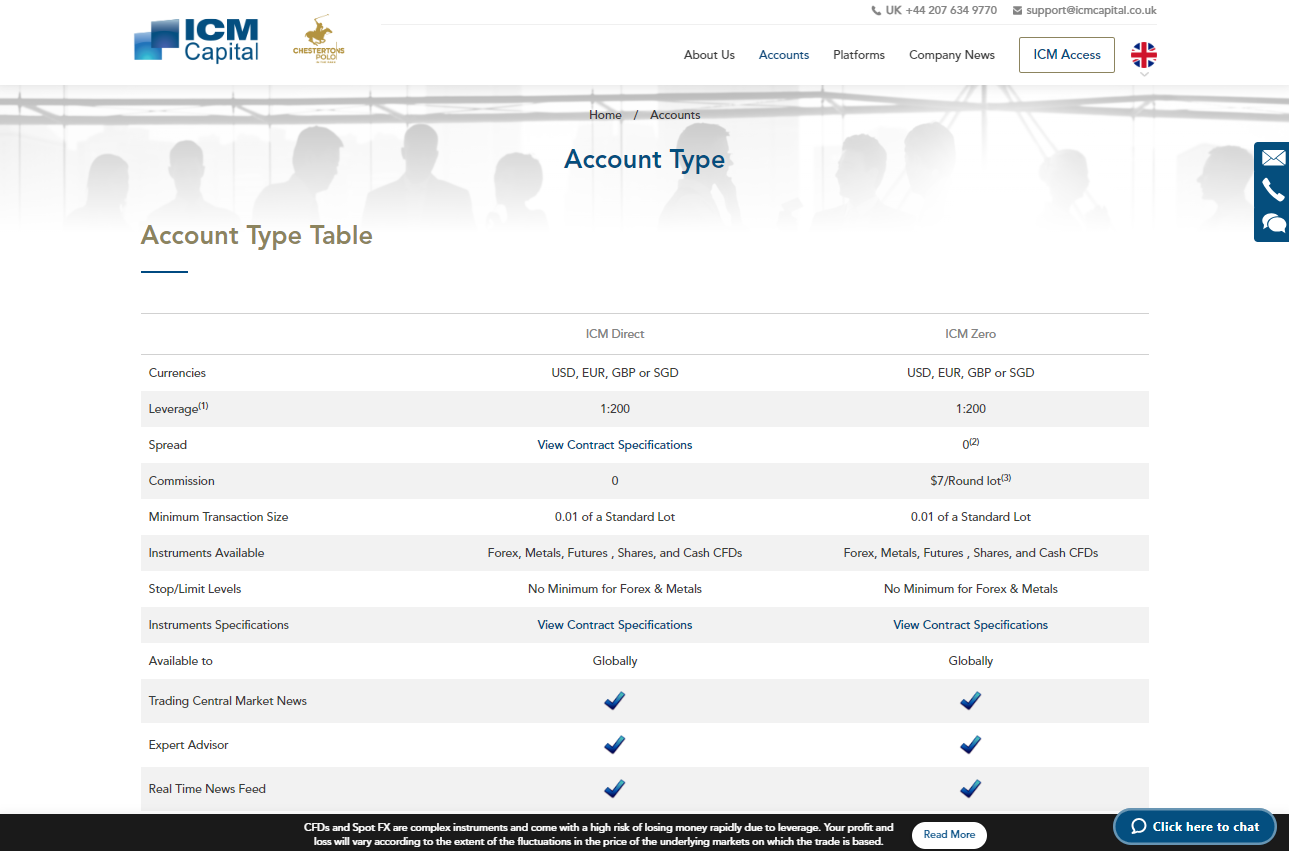Click the envelope icon in side panel
This screenshot has height=851, width=1289.
[1273, 158]
